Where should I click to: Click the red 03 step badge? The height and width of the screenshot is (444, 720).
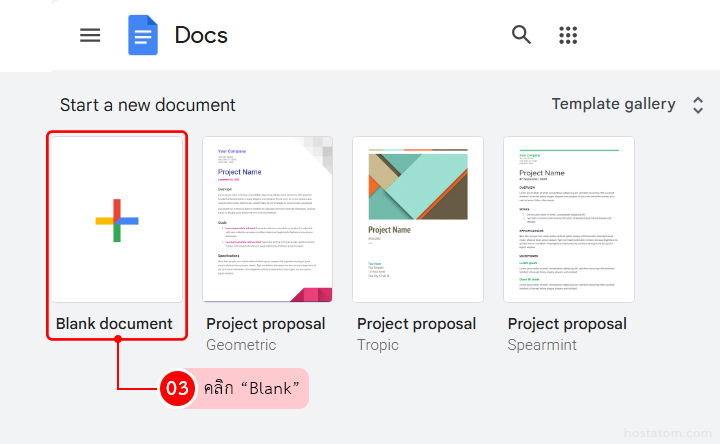pyautogui.click(x=177, y=389)
